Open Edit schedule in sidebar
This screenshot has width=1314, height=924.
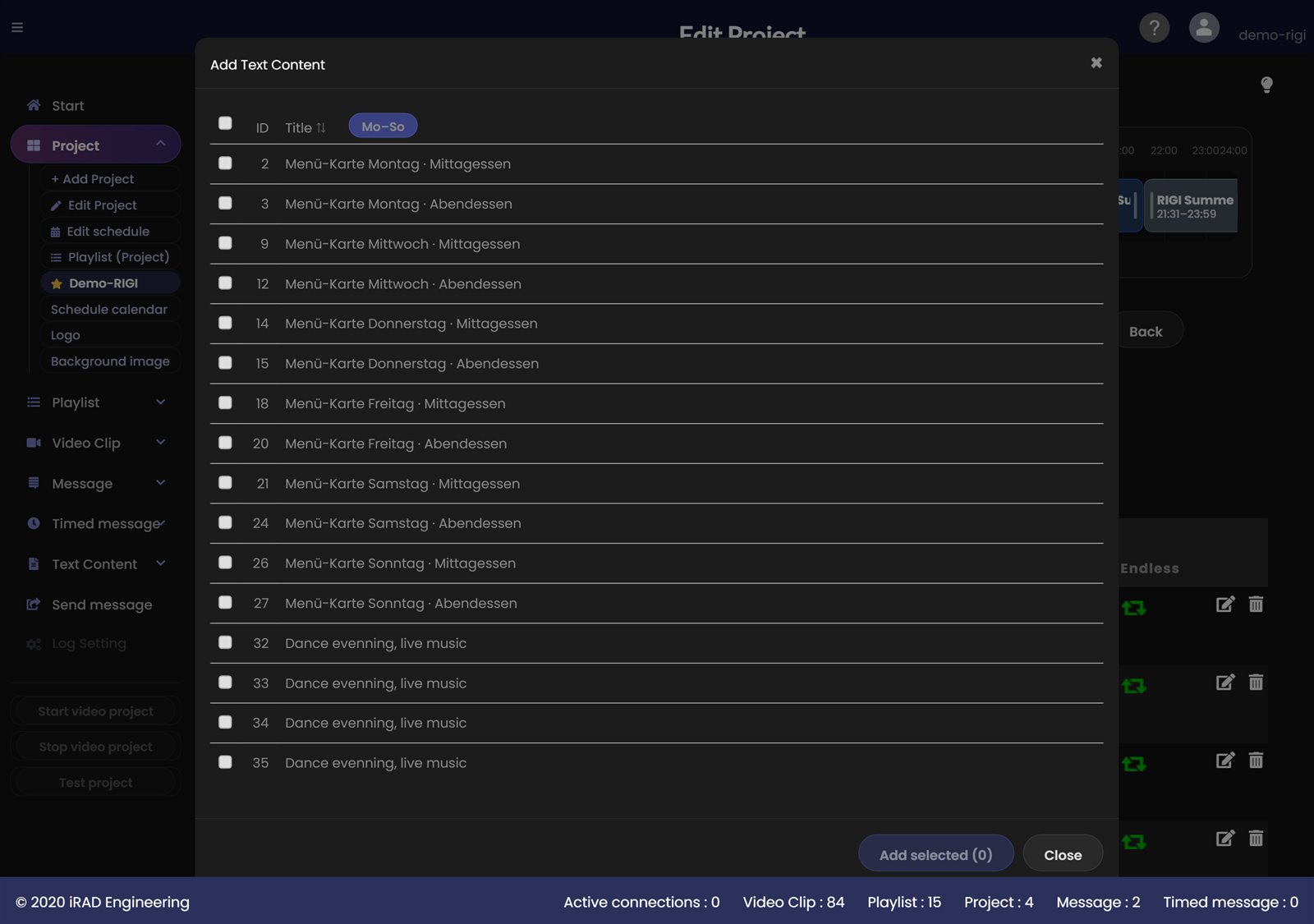tap(108, 232)
